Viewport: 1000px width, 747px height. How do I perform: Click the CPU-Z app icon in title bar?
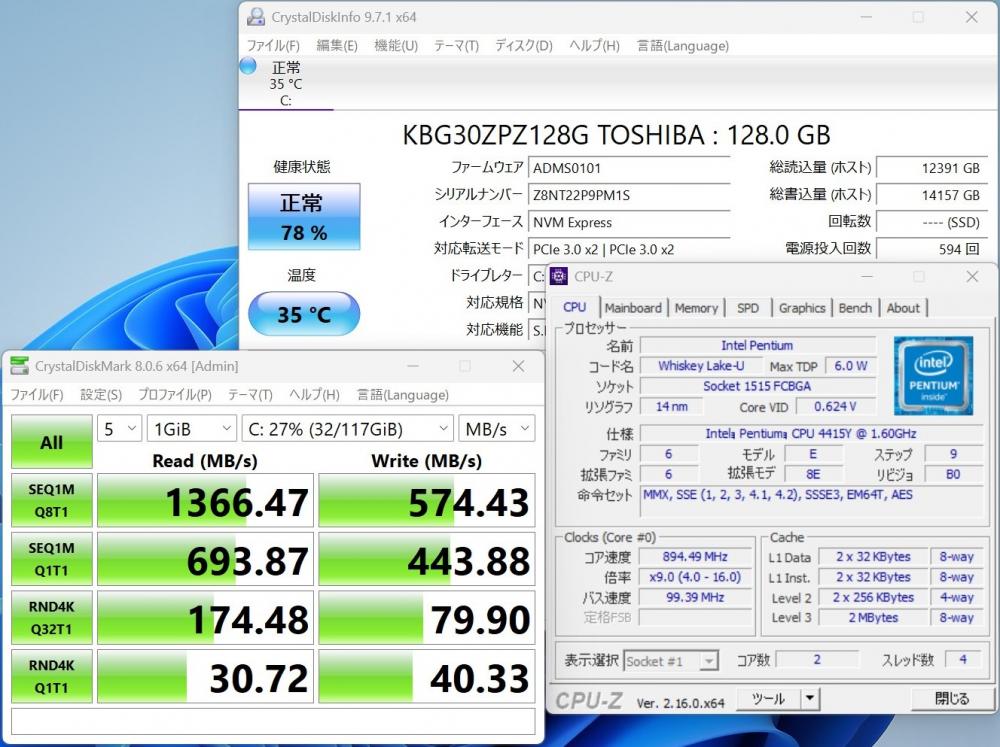tap(559, 276)
